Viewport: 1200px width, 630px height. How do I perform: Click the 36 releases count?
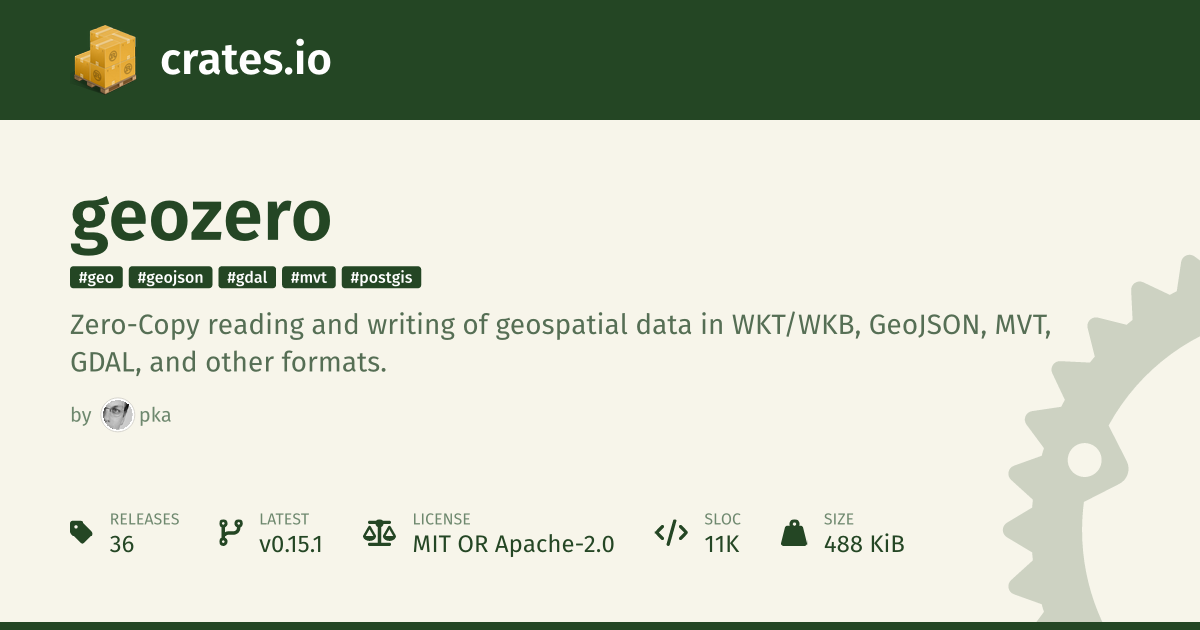[x=122, y=544]
